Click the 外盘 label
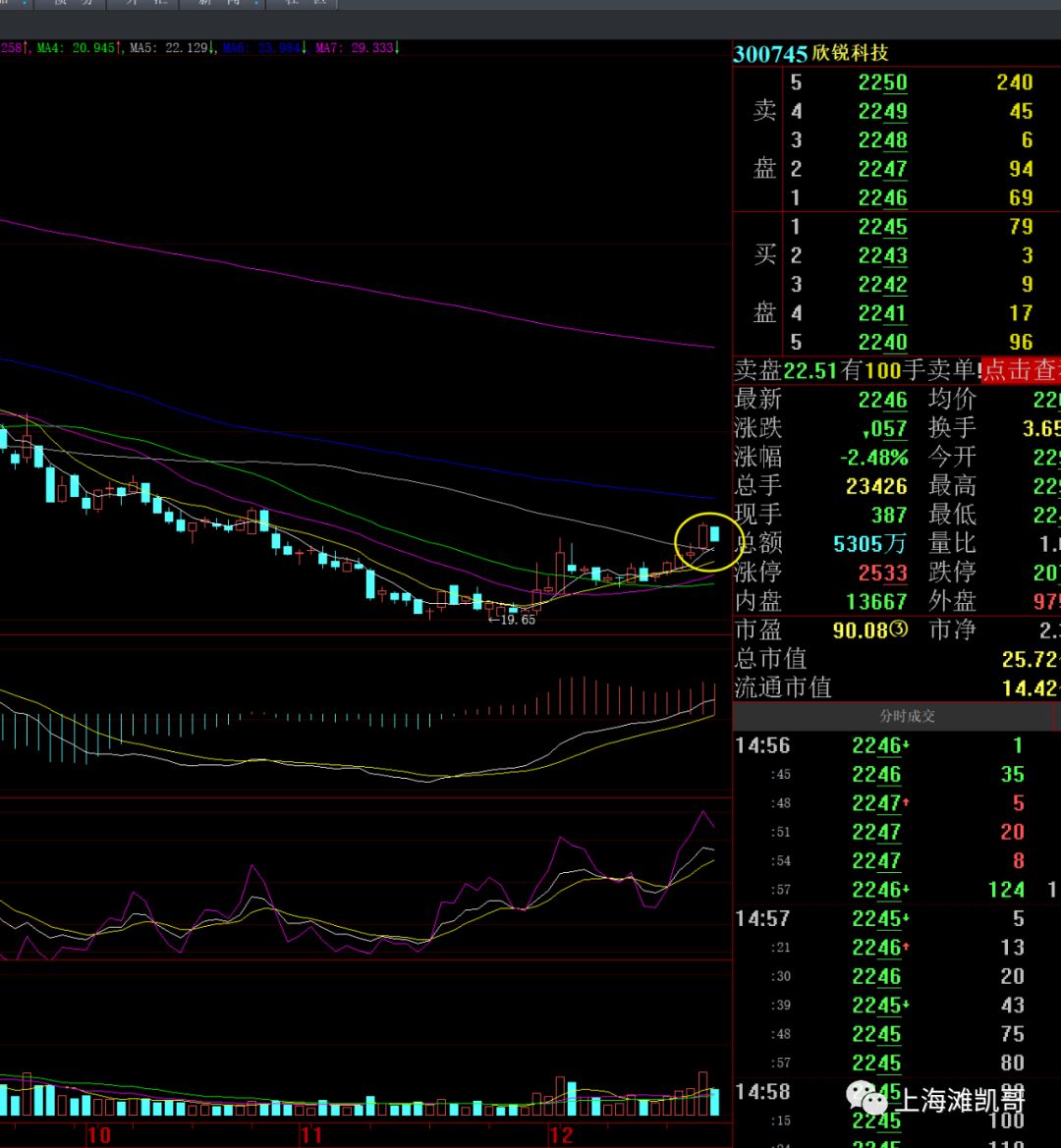 tap(952, 601)
